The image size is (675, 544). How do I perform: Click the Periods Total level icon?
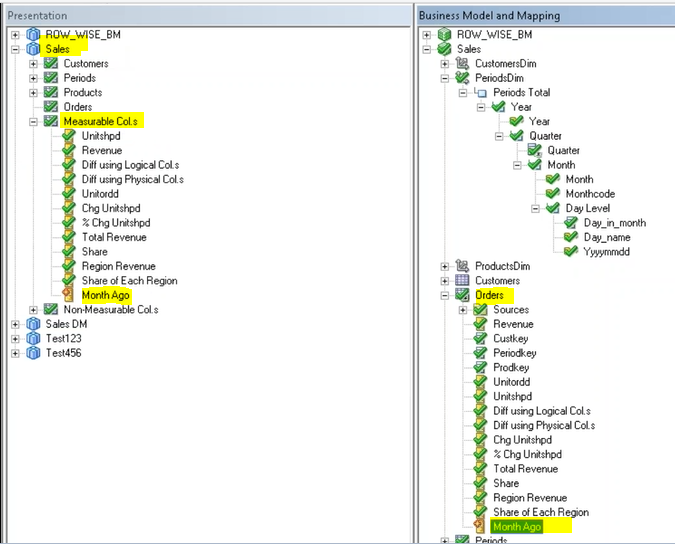coord(480,93)
